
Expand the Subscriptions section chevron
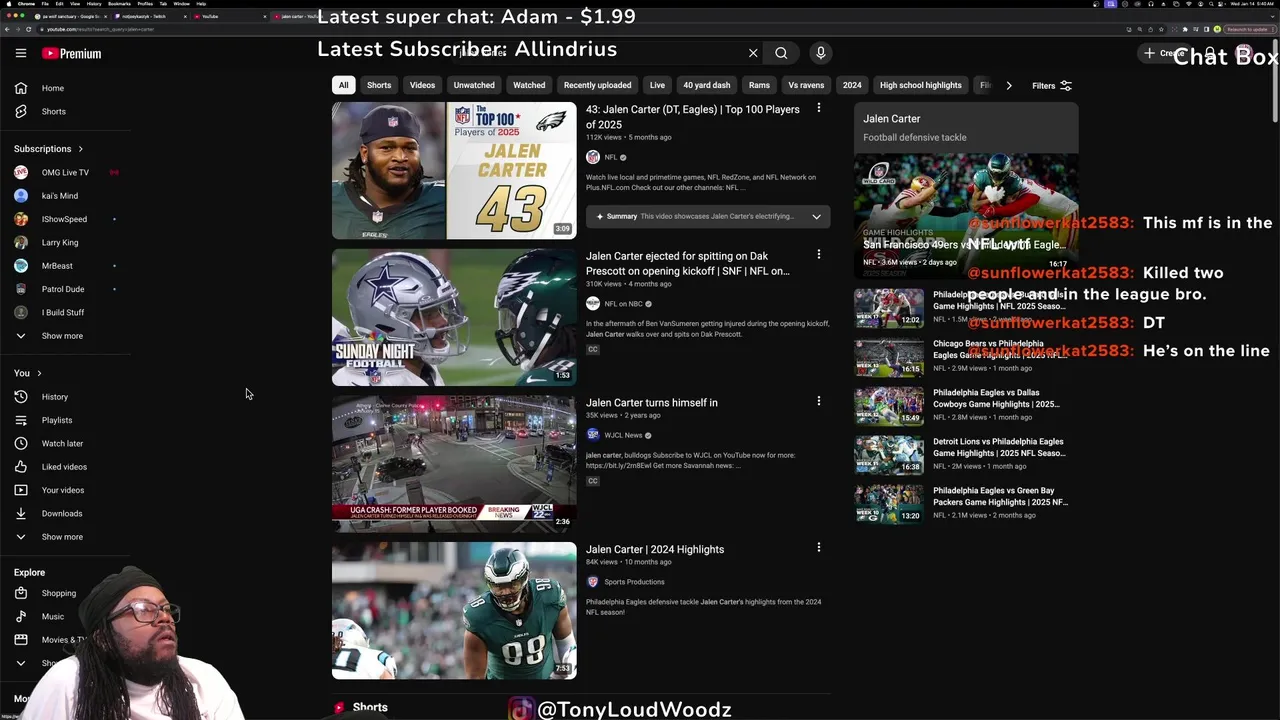pos(80,149)
